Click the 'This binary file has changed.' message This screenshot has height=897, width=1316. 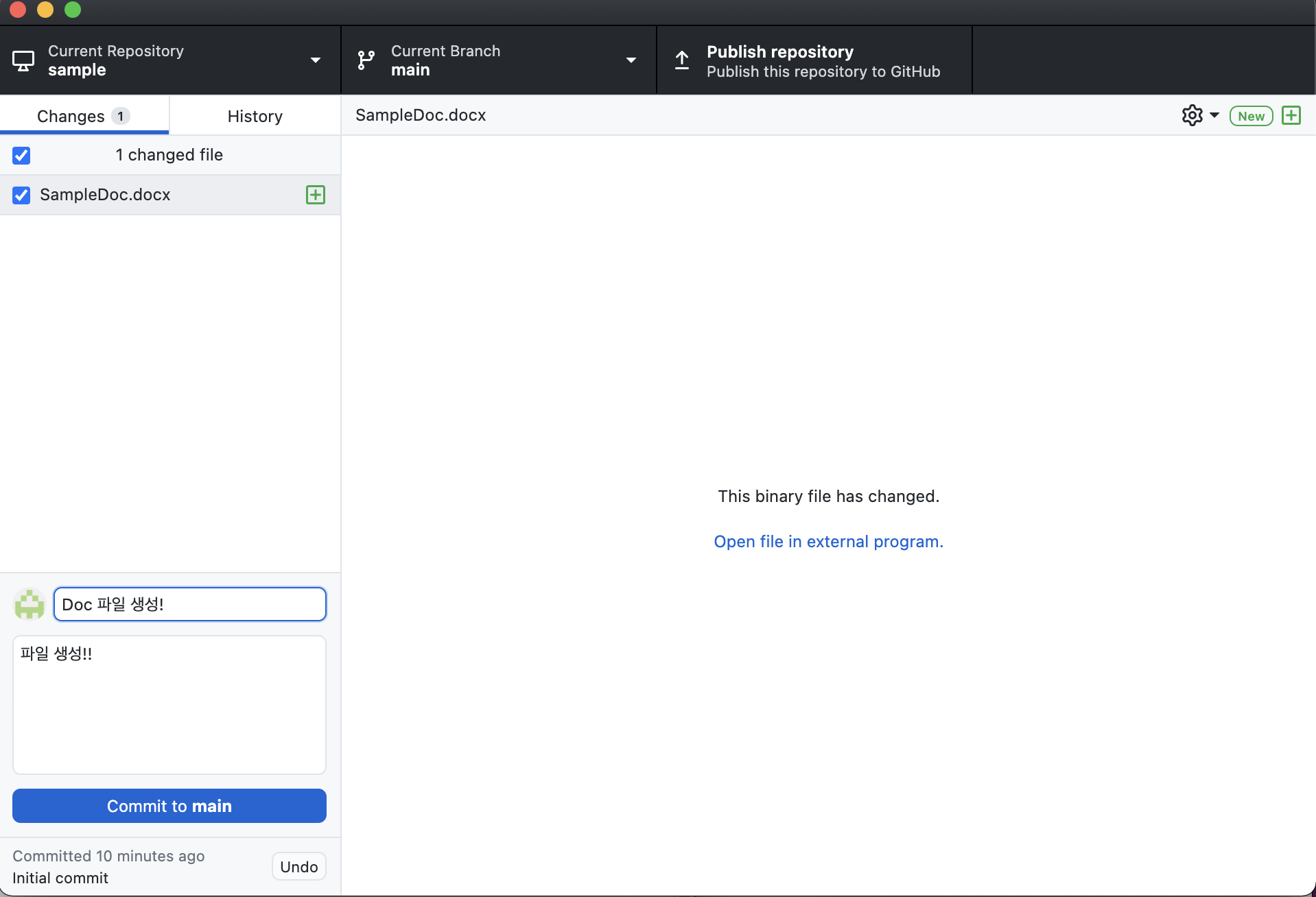829,497
